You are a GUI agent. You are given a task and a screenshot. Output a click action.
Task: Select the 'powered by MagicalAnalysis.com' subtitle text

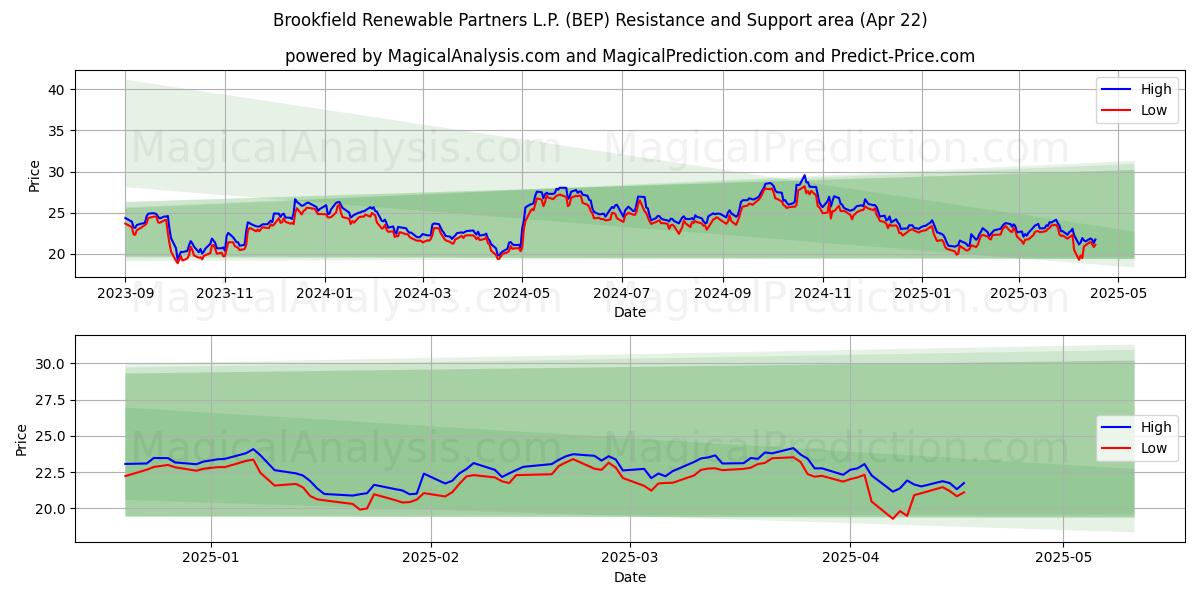click(630, 56)
